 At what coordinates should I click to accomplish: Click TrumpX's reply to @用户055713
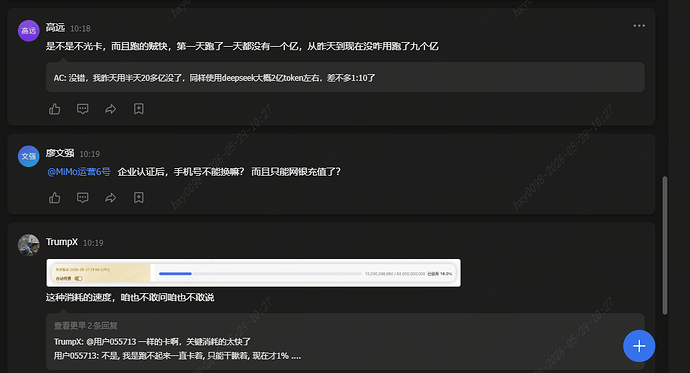[152, 341]
